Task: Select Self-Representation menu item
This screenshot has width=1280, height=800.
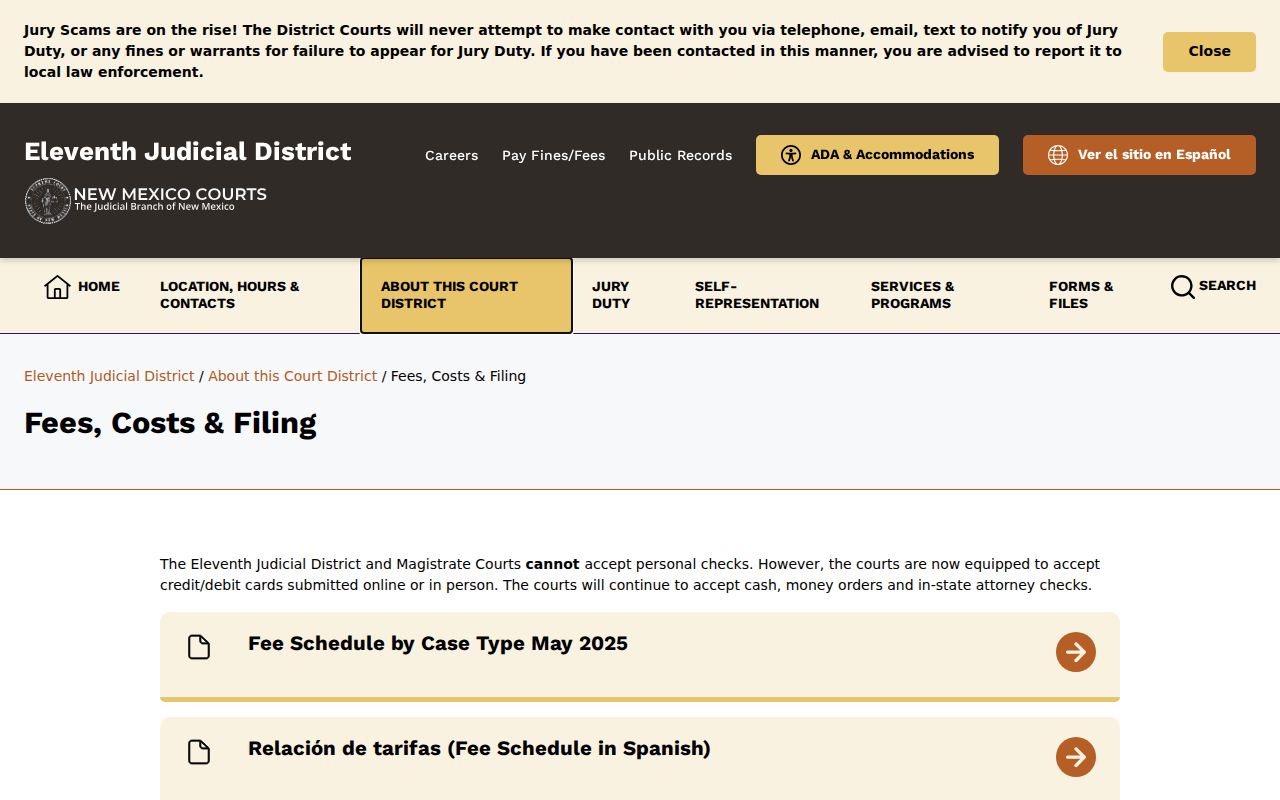Action: 757,295
